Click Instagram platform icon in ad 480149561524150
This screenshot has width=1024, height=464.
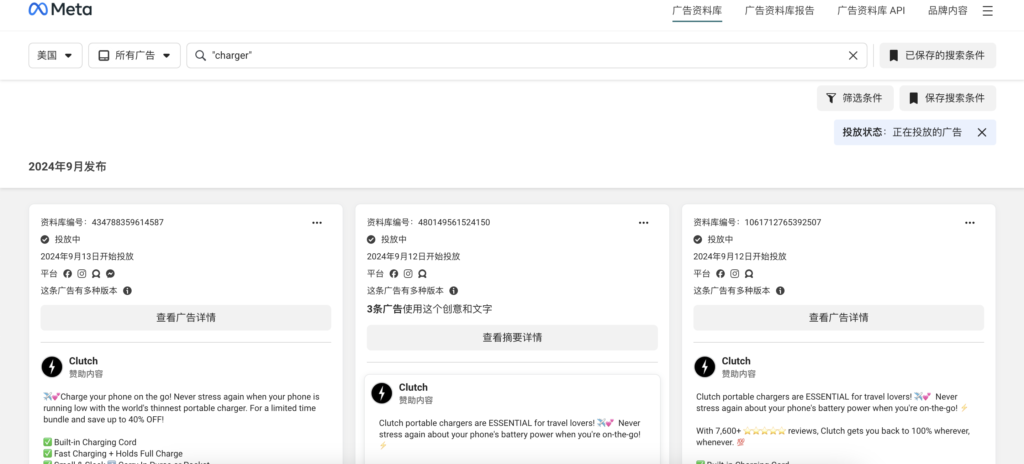[408, 274]
